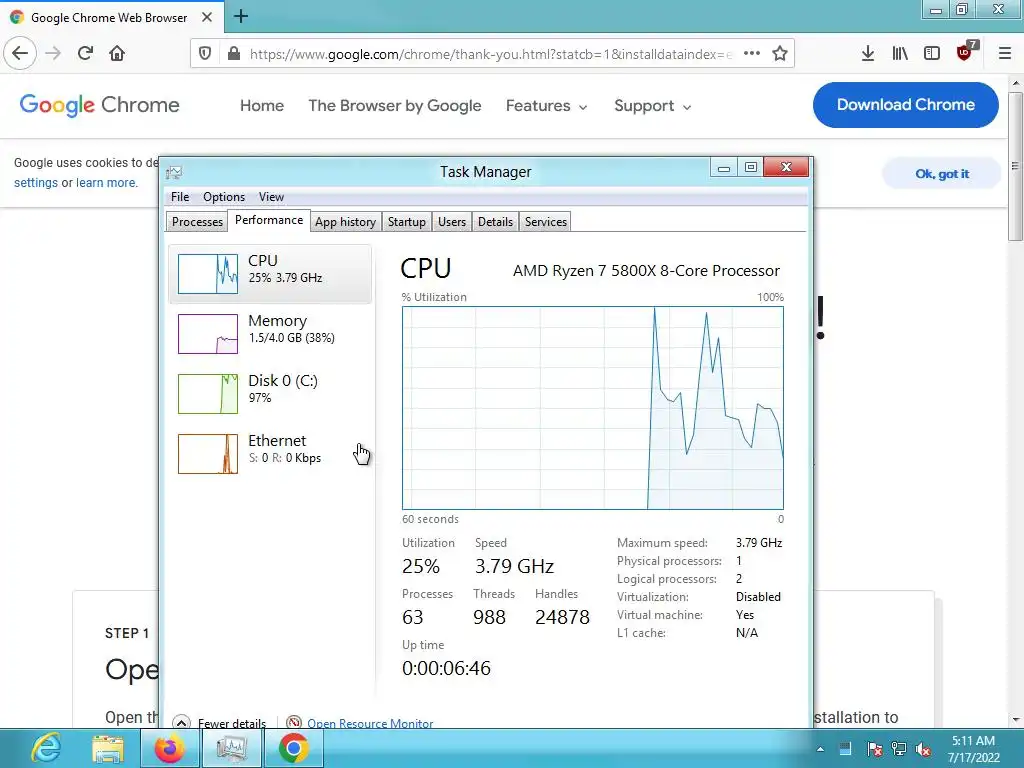Switch to Users tab
1024x768 pixels.
coord(452,222)
